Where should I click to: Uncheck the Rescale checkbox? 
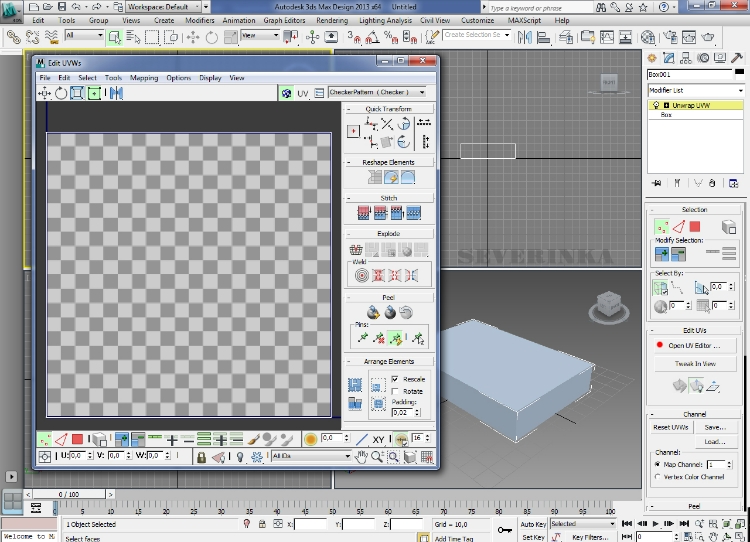[396, 379]
